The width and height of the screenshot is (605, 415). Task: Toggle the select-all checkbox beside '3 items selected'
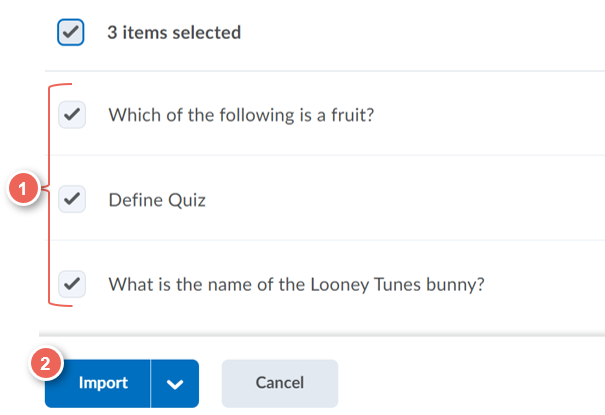click(71, 32)
